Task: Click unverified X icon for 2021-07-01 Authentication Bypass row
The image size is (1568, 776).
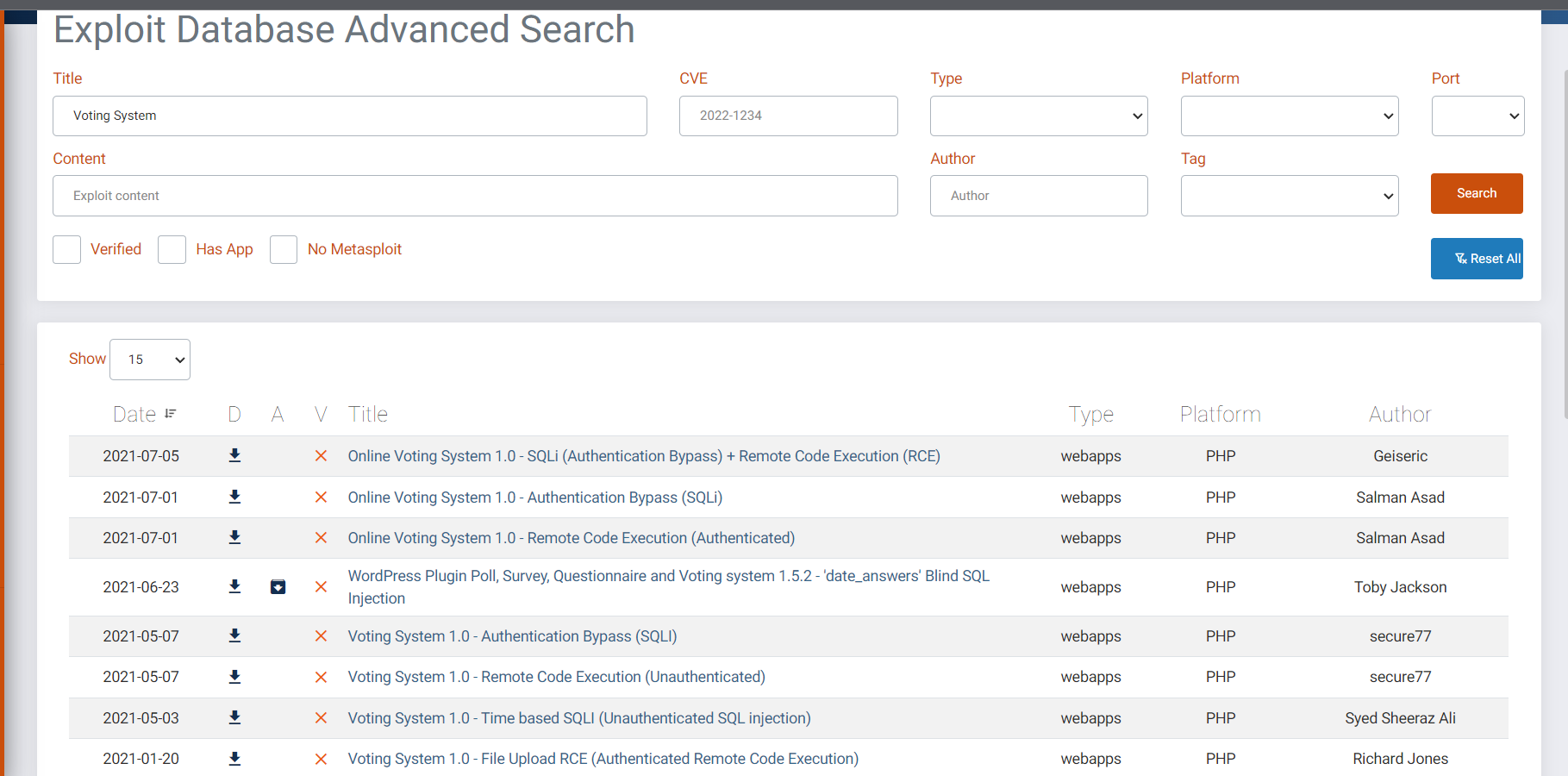Action: (321, 498)
